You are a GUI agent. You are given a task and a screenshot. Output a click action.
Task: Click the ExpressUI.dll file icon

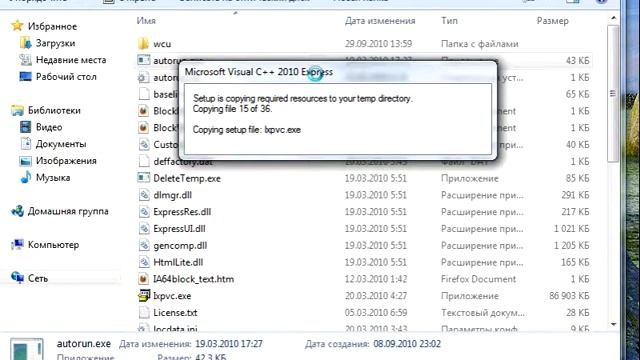pos(144,229)
